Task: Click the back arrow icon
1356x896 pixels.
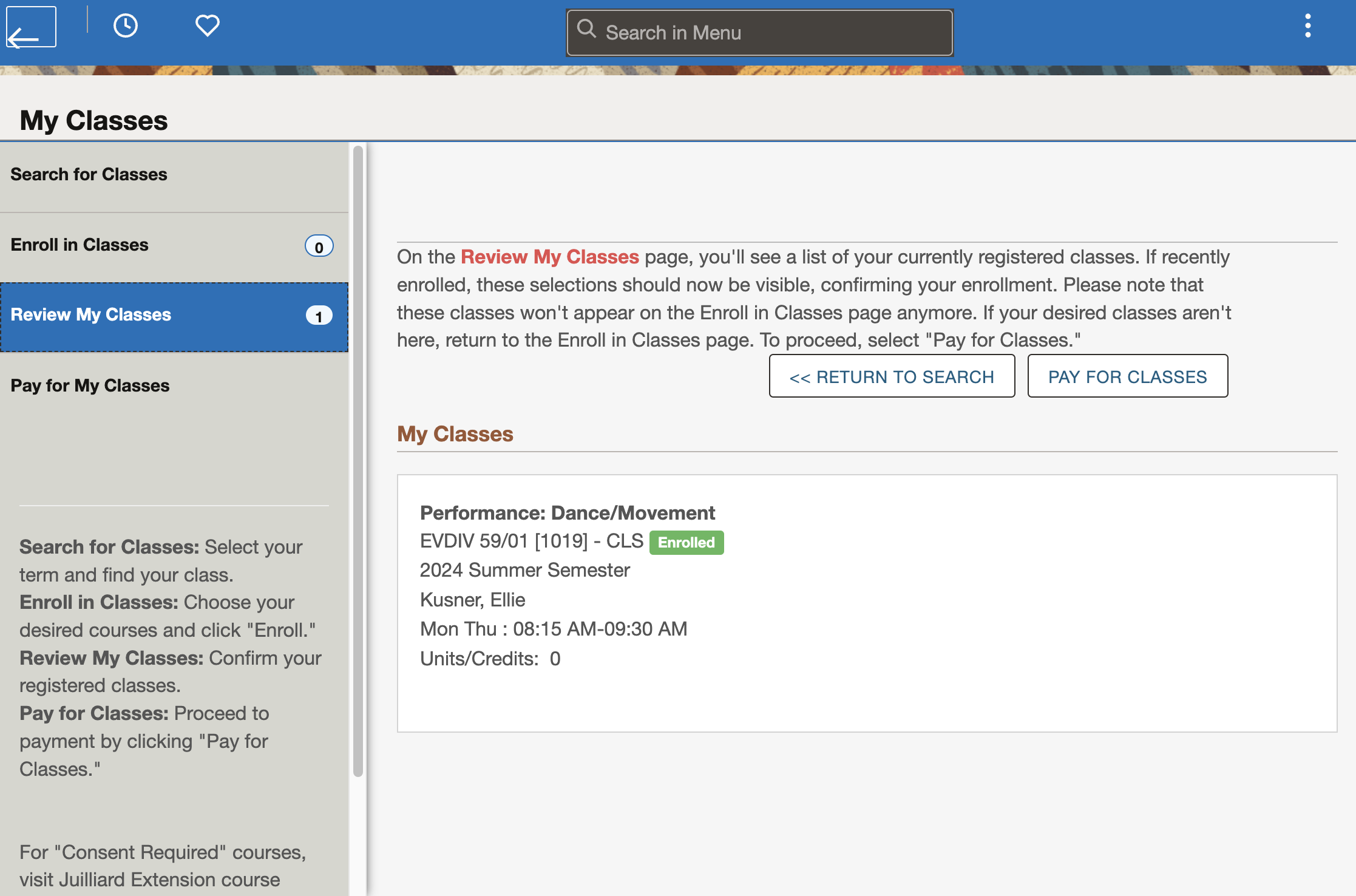Action: tap(31, 27)
